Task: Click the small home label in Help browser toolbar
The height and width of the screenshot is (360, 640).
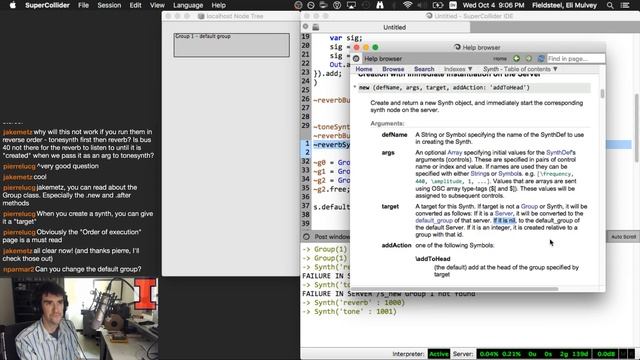Action: tap(500, 59)
